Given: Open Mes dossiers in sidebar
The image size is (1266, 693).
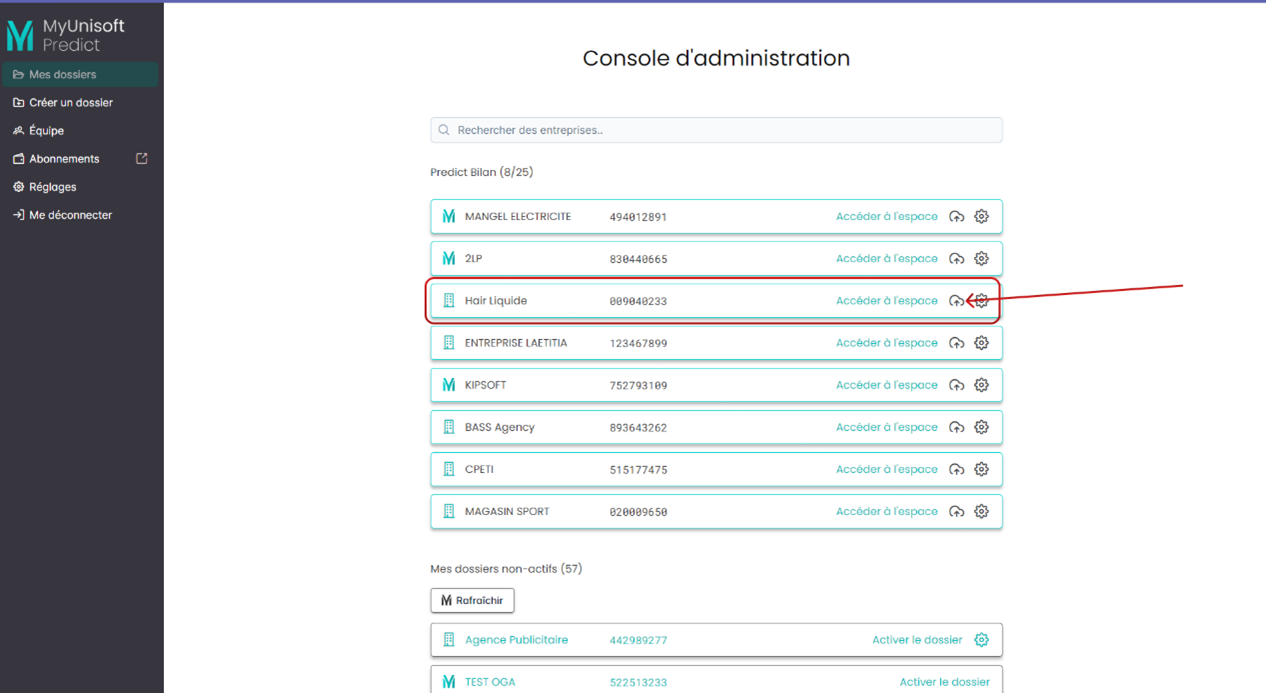Looking at the screenshot, I should tap(80, 74).
